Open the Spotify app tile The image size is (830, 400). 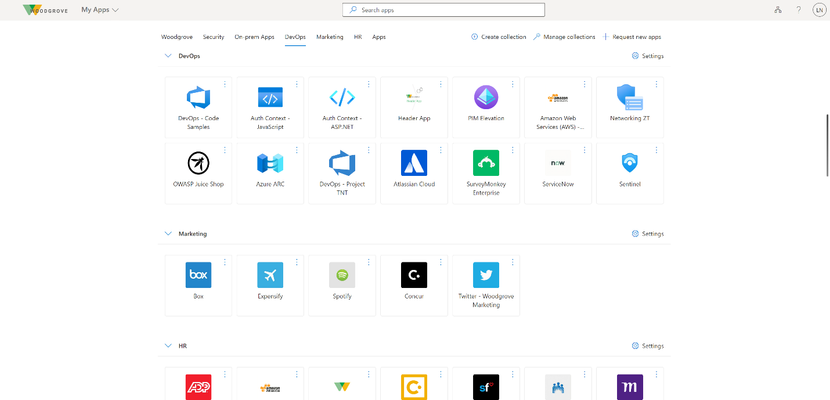click(x=342, y=286)
